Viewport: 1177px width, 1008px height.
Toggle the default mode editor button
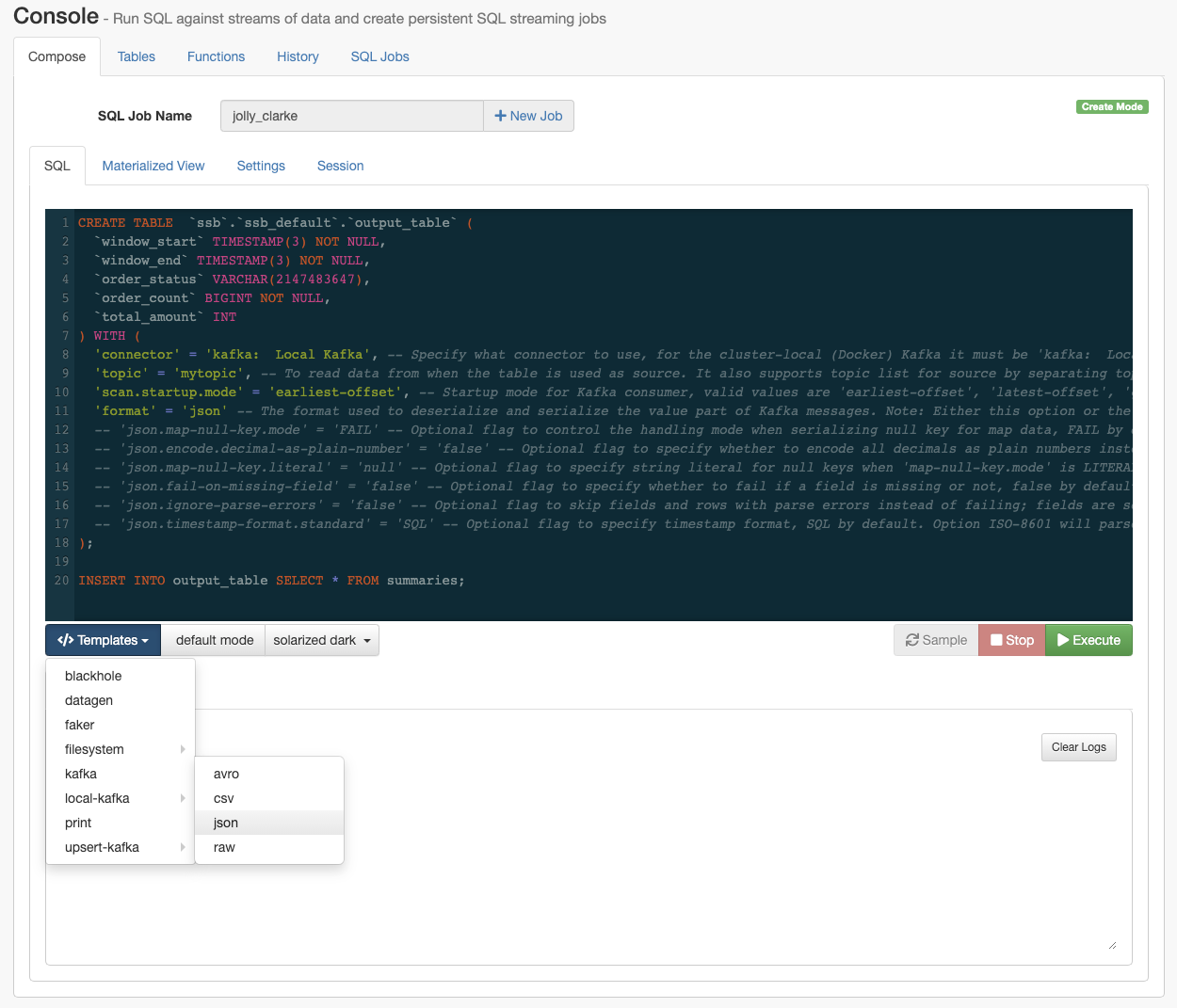214,640
